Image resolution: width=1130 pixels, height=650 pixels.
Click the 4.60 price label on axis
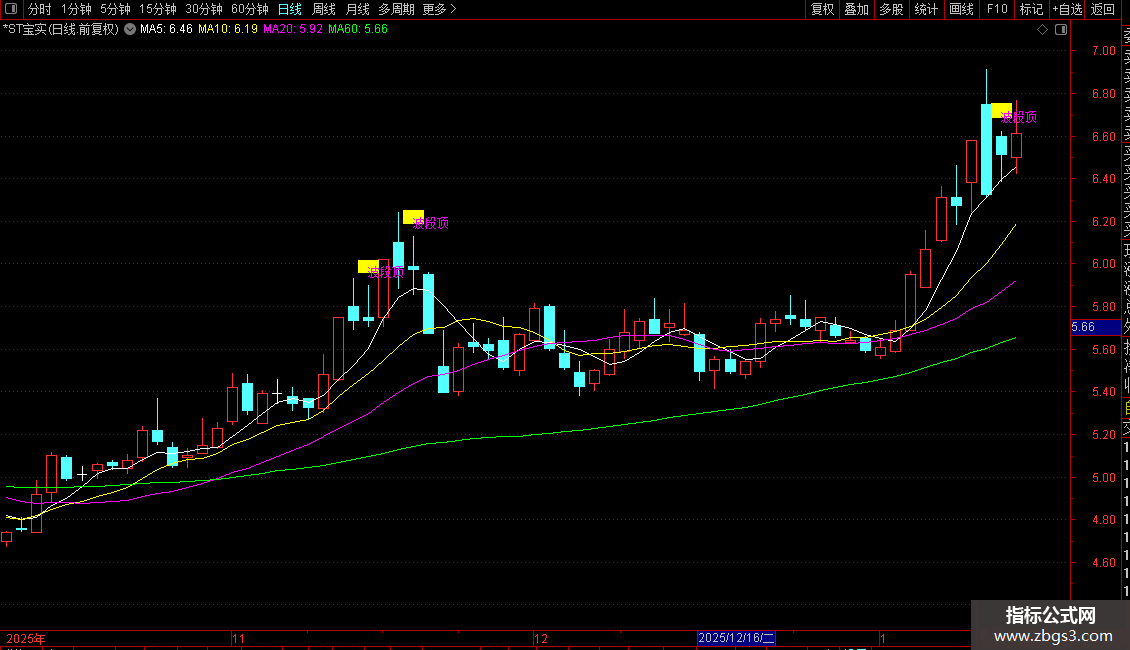click(x=1103, y=563)
